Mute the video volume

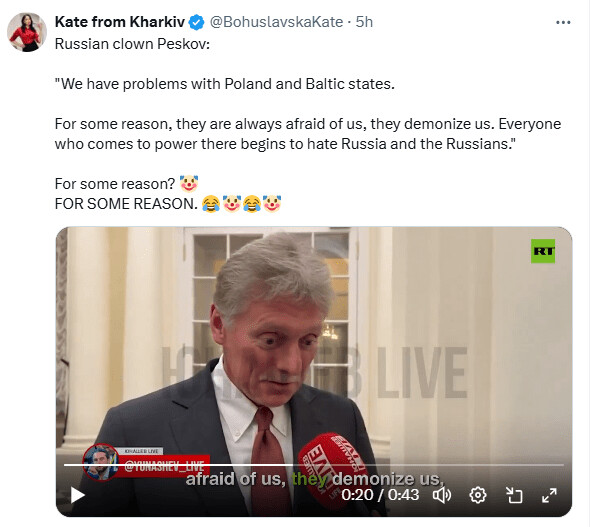[x=442, y=494]
